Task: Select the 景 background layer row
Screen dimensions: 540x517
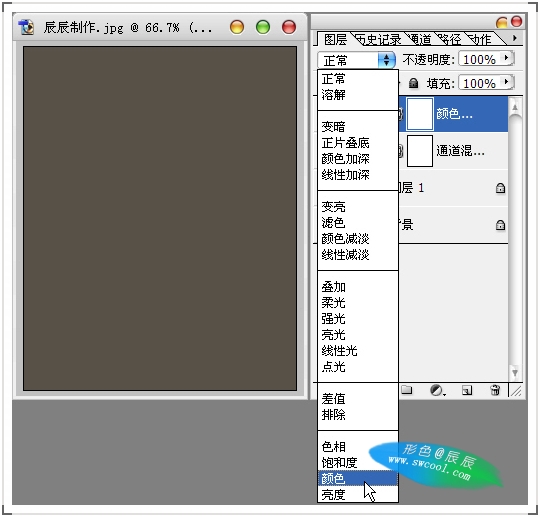Action: [453, 225]
